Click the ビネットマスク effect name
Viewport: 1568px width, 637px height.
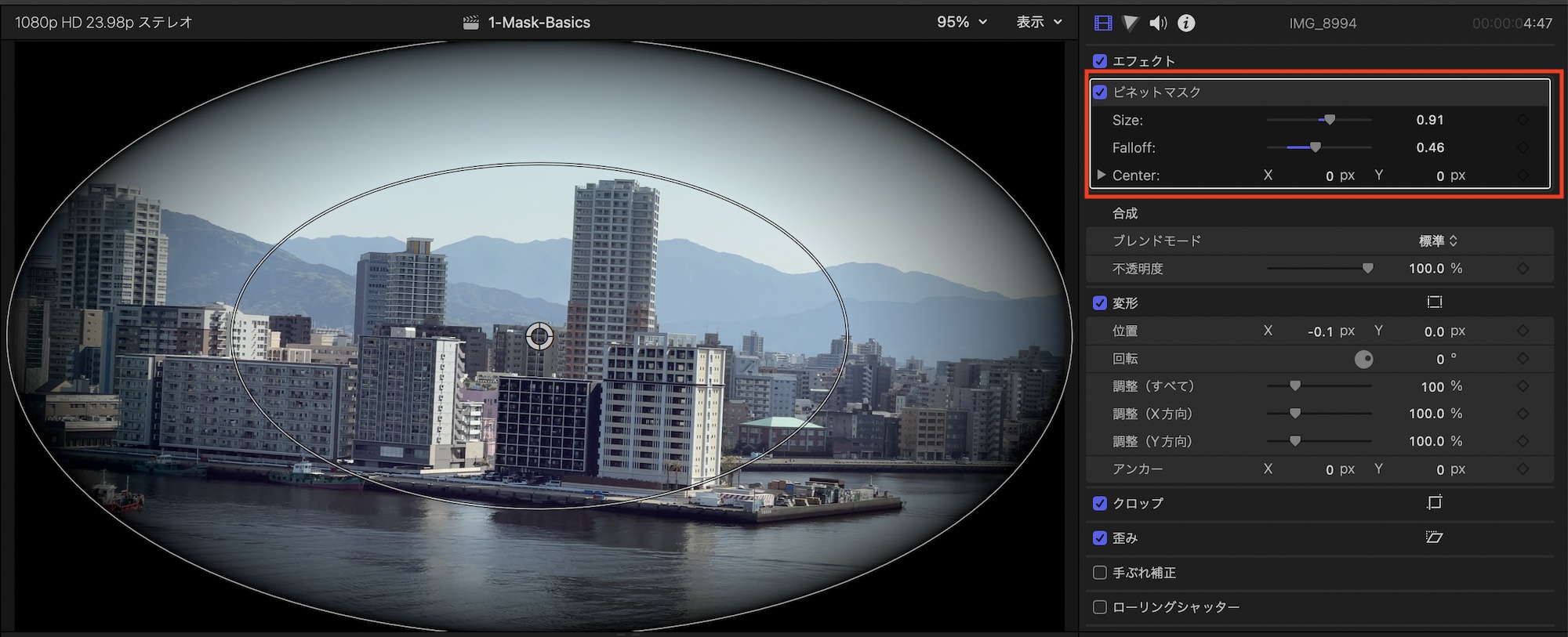coord(1157,92)
